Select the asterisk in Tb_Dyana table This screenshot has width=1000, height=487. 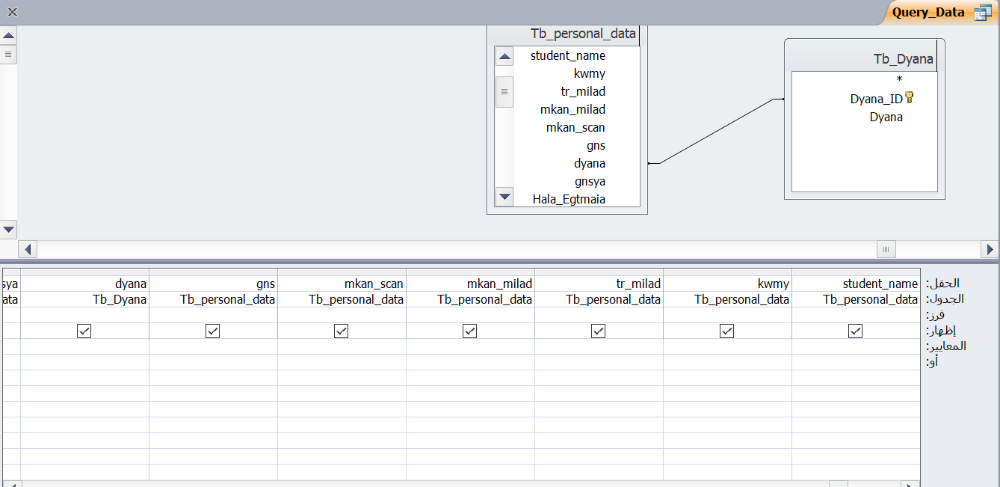pyautogui.click(x=899, y=80)
